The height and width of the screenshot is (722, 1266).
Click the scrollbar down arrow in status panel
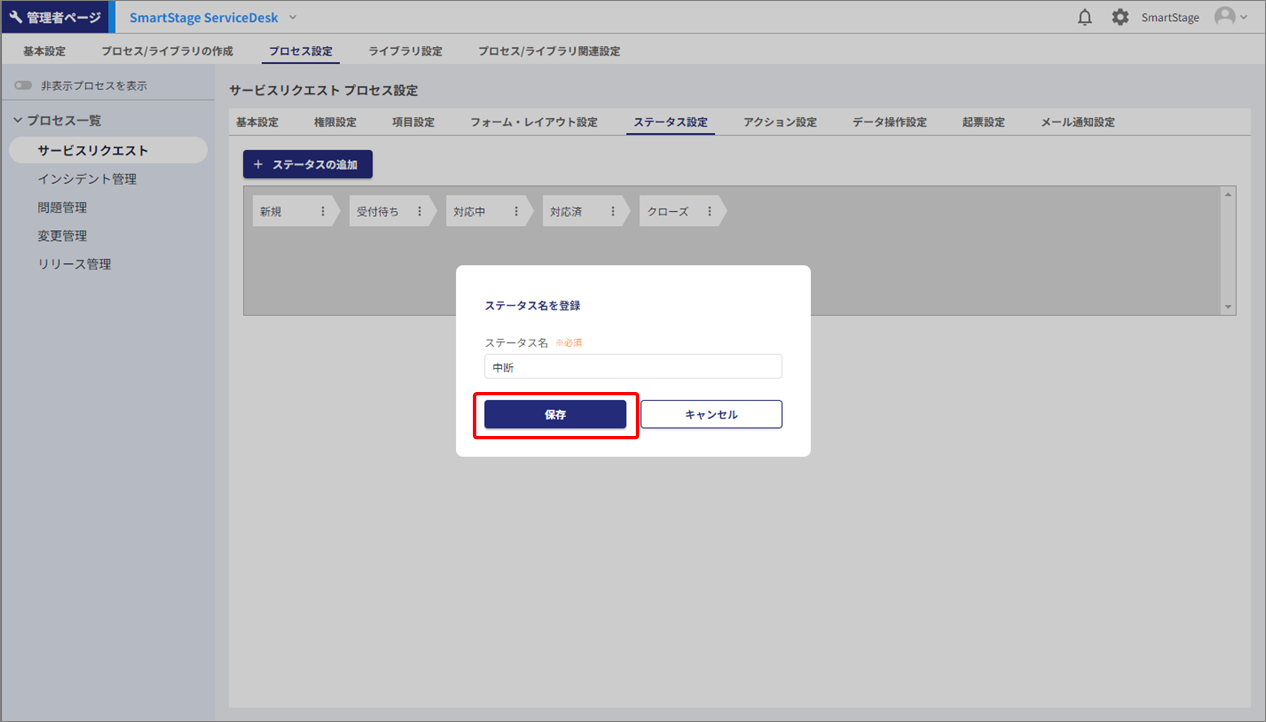[x=1229, y=307]
